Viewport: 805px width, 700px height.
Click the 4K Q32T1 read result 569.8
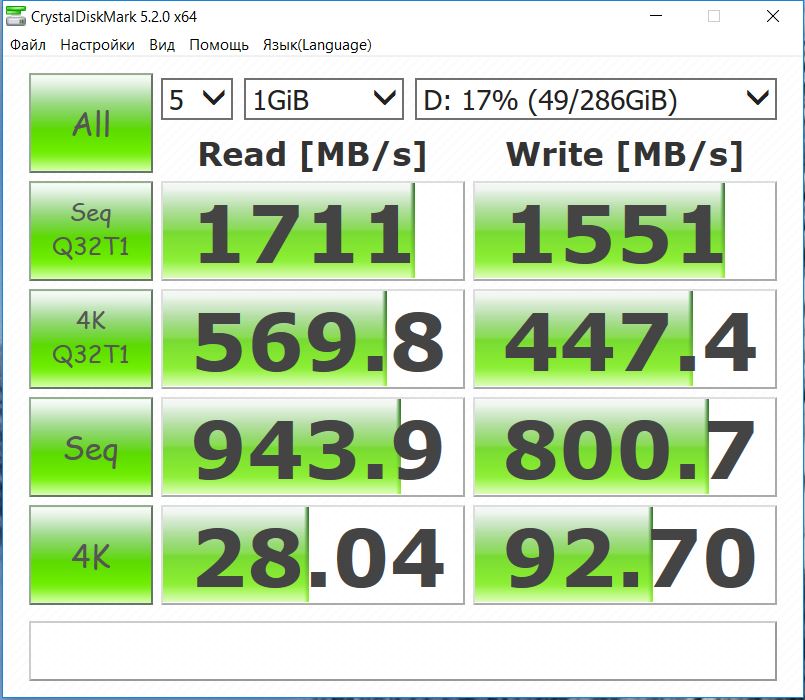tap(313, 339)
